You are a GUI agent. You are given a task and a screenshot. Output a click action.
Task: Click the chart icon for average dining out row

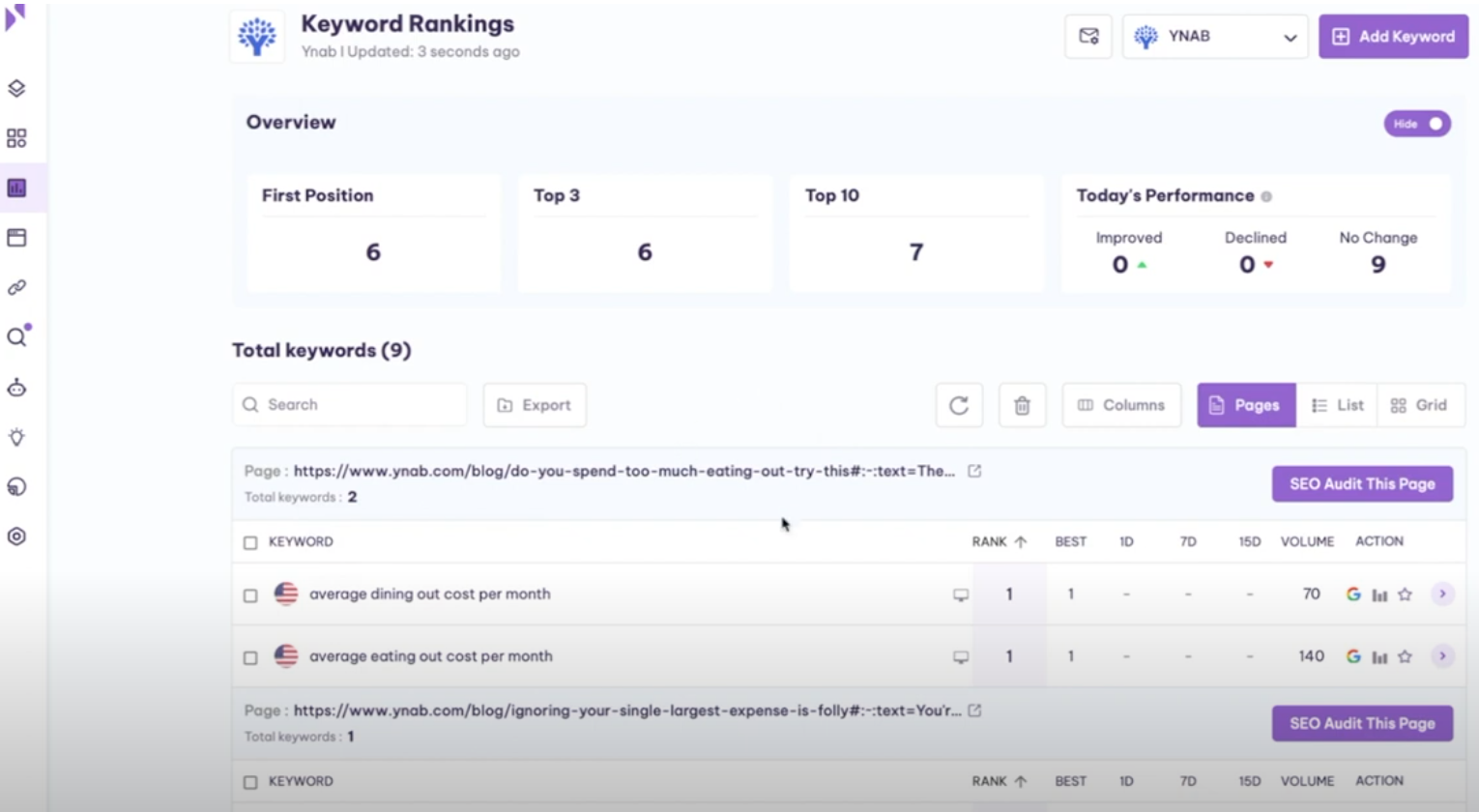pos(1379,594)
